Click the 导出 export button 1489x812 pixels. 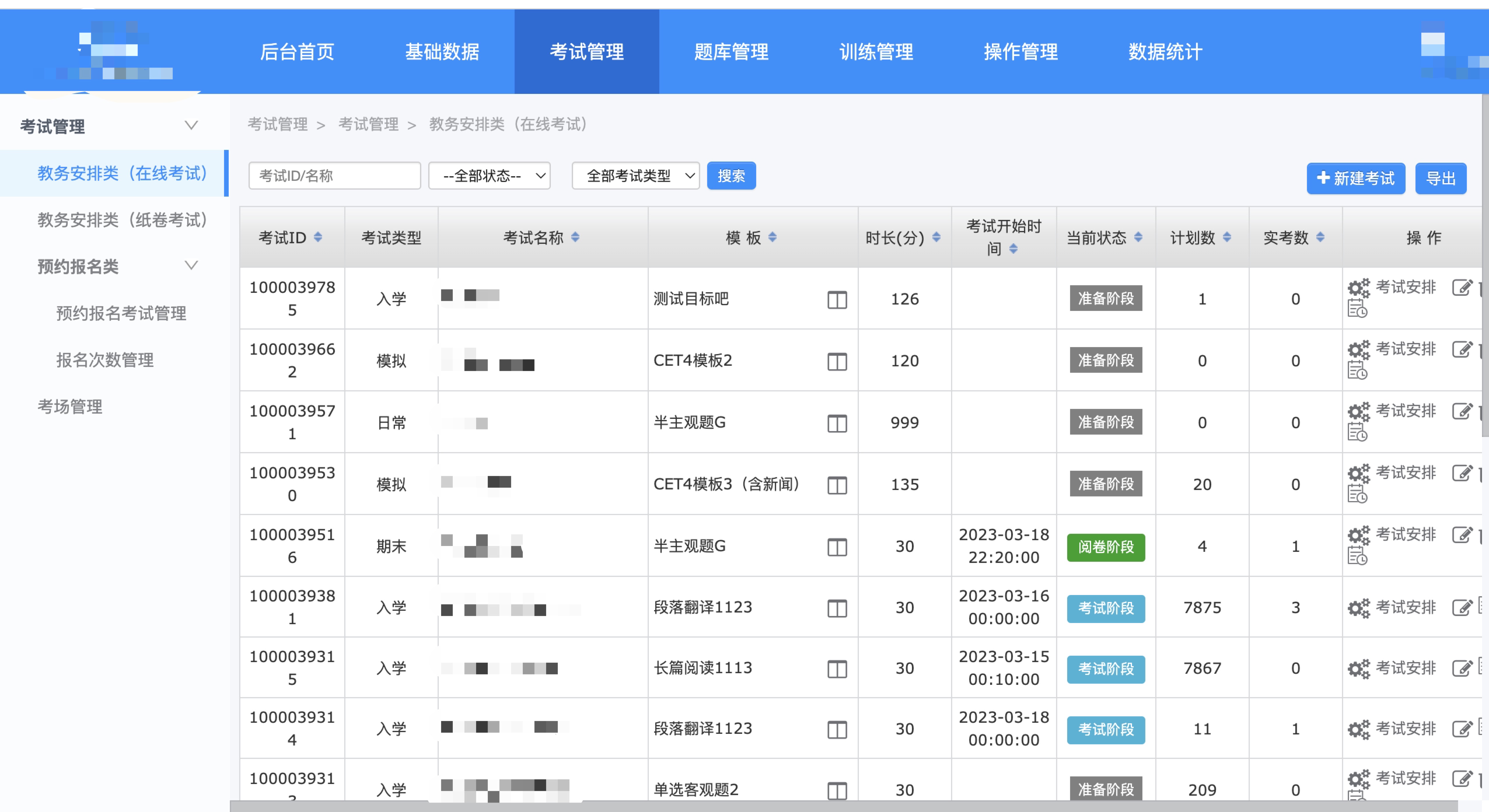tap(1441, 178)
